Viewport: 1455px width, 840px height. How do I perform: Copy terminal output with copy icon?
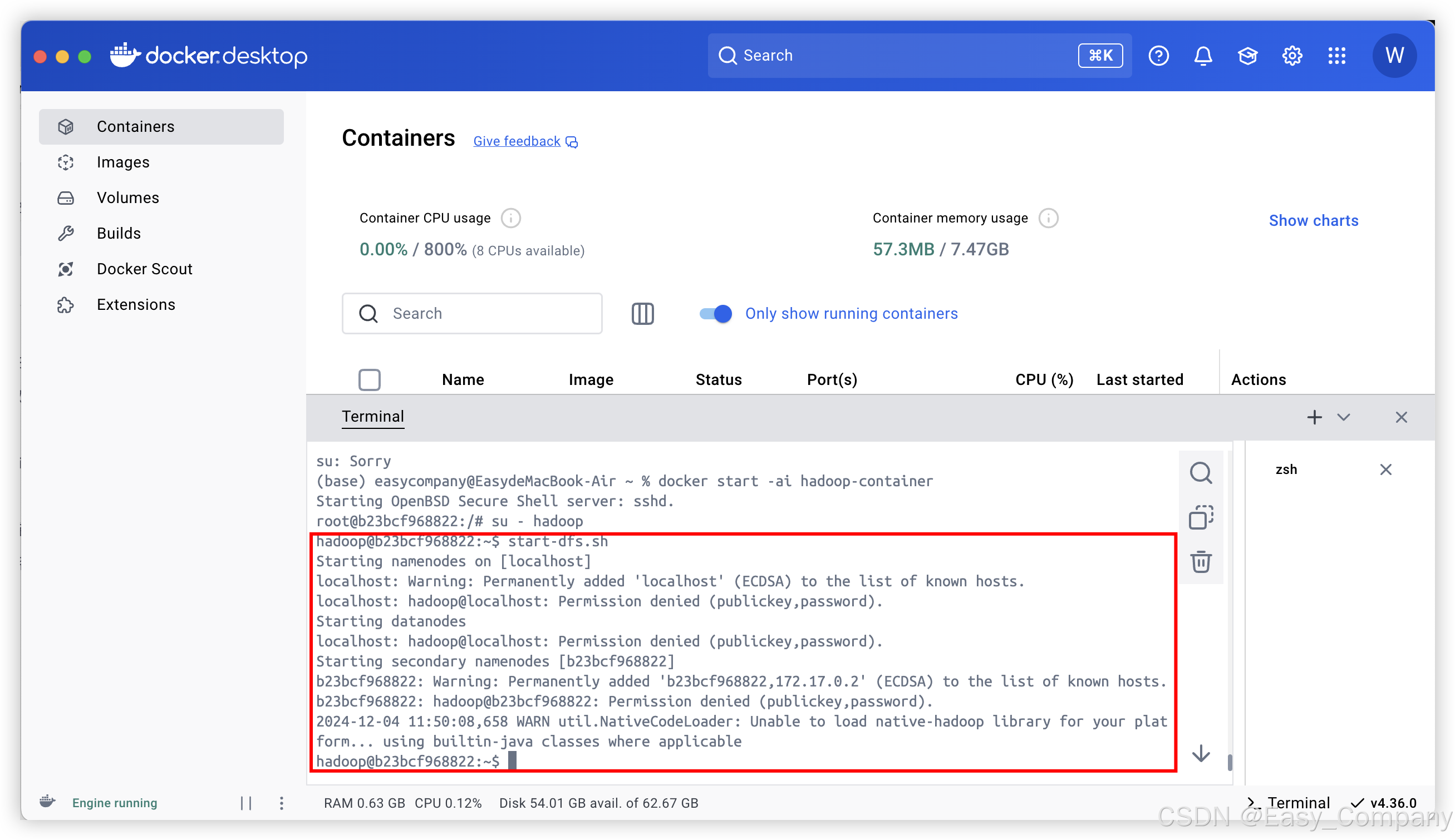click(1200, 517)
